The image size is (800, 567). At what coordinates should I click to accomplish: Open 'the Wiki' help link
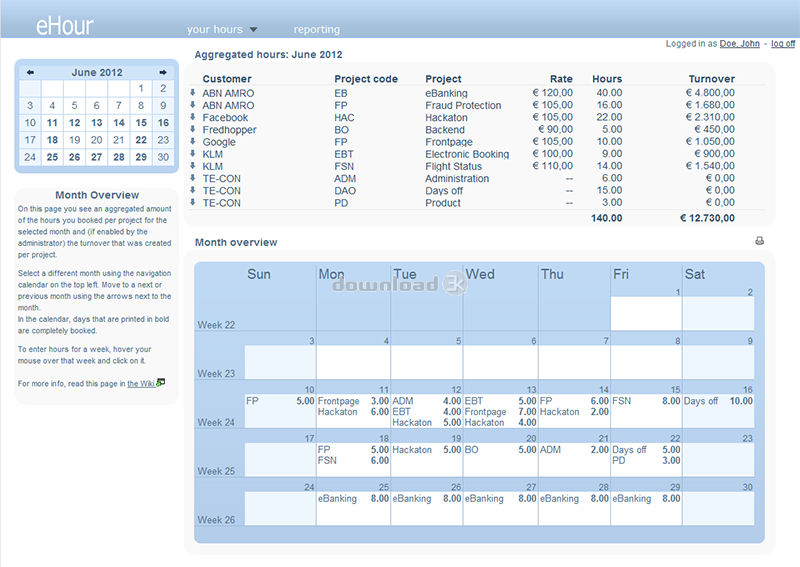tap(141, 384)
